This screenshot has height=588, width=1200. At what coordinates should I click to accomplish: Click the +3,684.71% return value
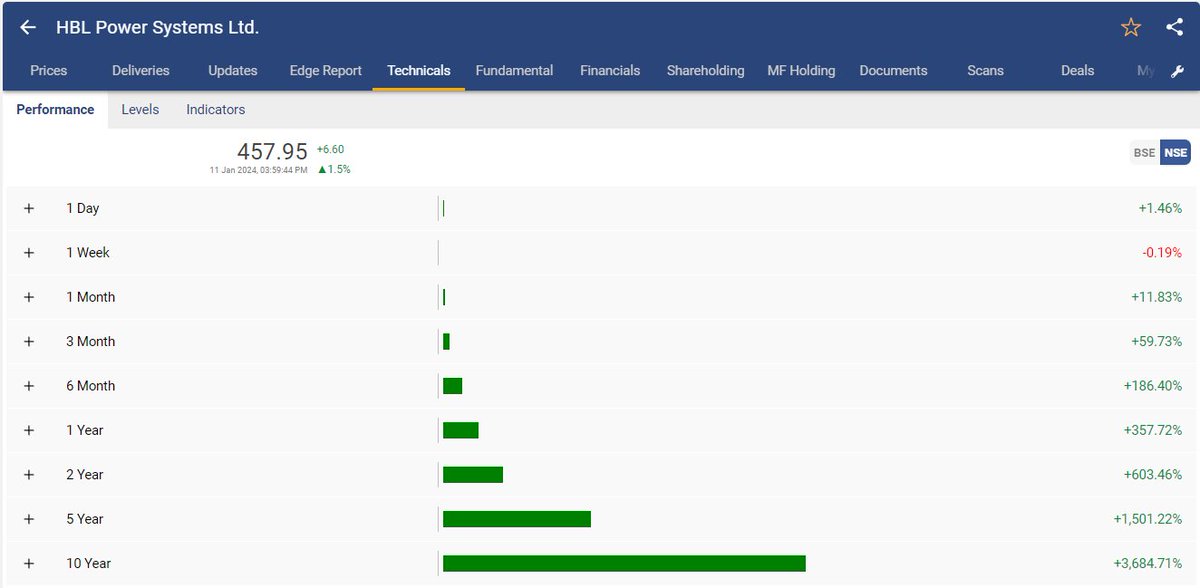(1147, 563)
